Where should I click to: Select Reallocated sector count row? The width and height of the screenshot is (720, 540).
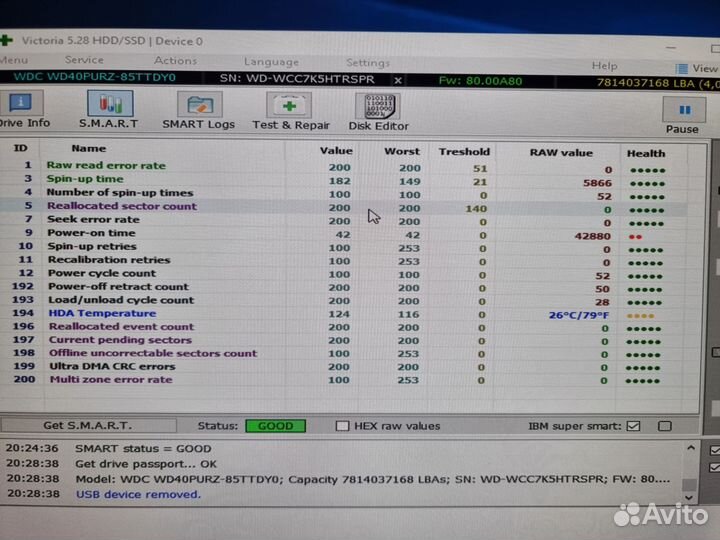coord(343,207)
